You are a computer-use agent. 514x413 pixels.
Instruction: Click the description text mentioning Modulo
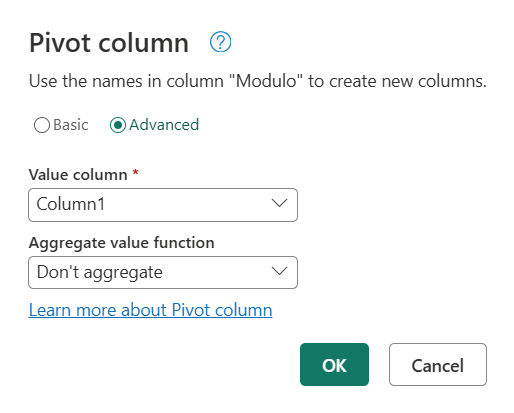coord(258,81)
